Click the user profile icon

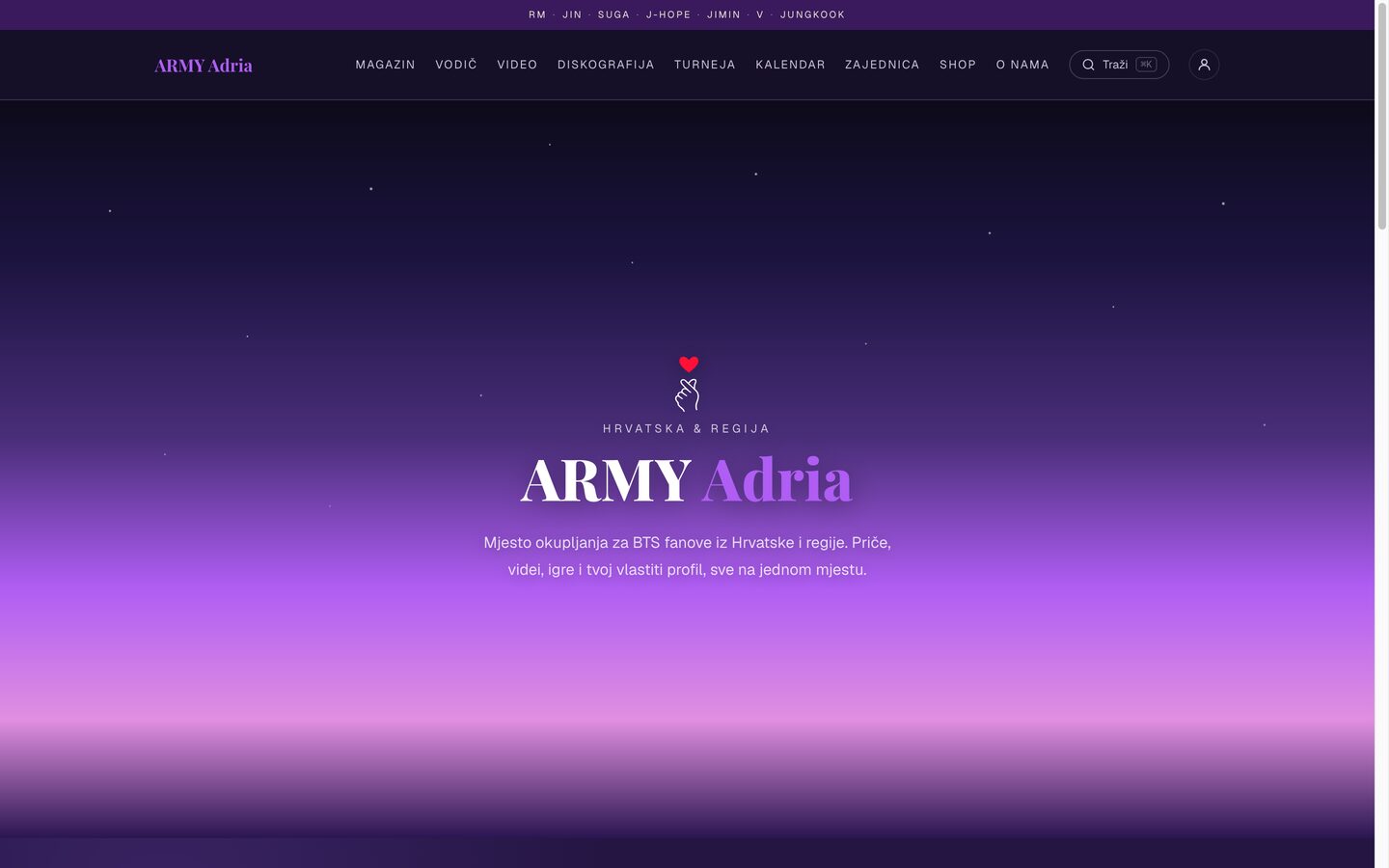[1204, 65]
